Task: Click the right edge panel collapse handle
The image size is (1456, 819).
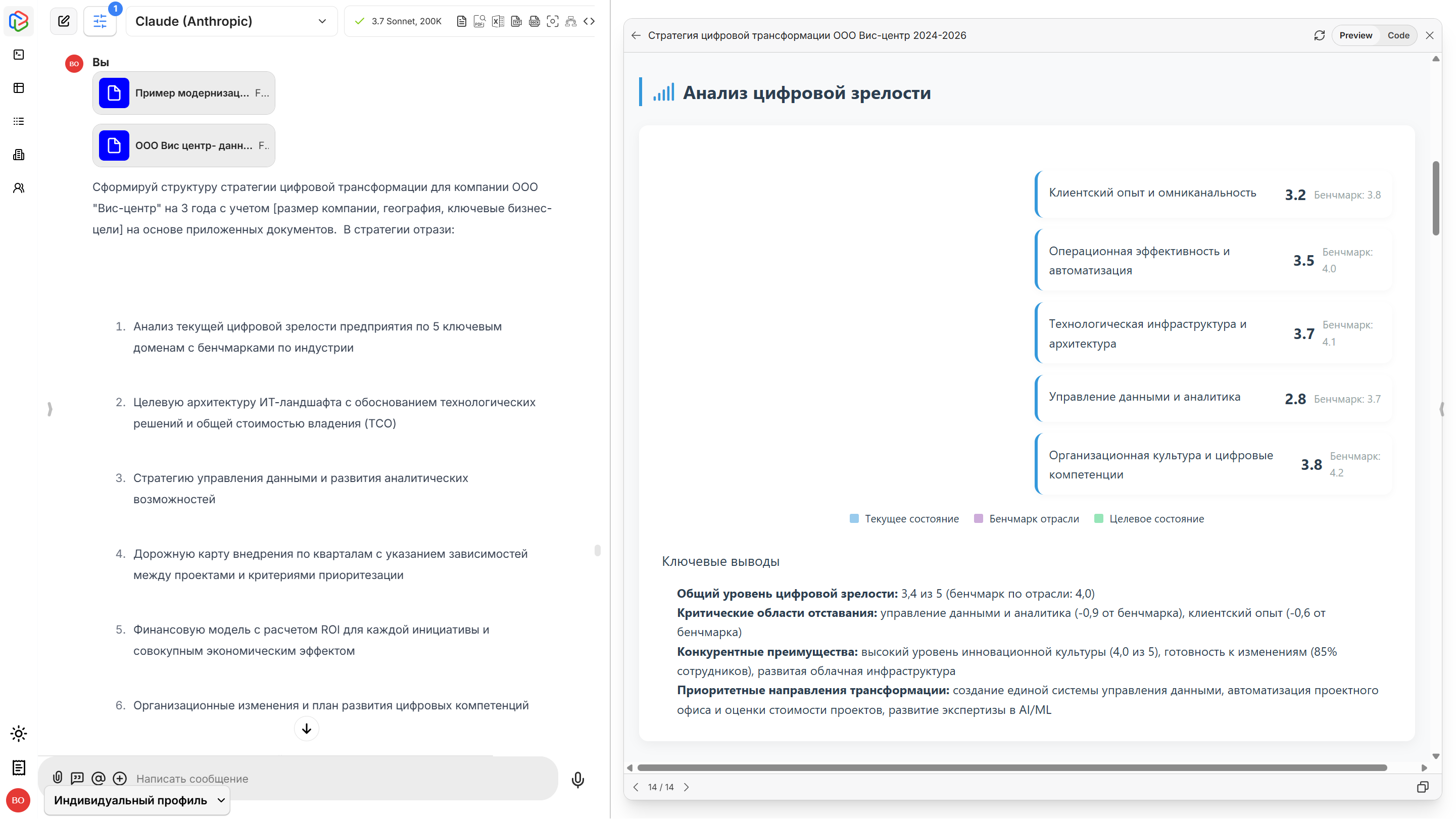Action: (1442, 409)
